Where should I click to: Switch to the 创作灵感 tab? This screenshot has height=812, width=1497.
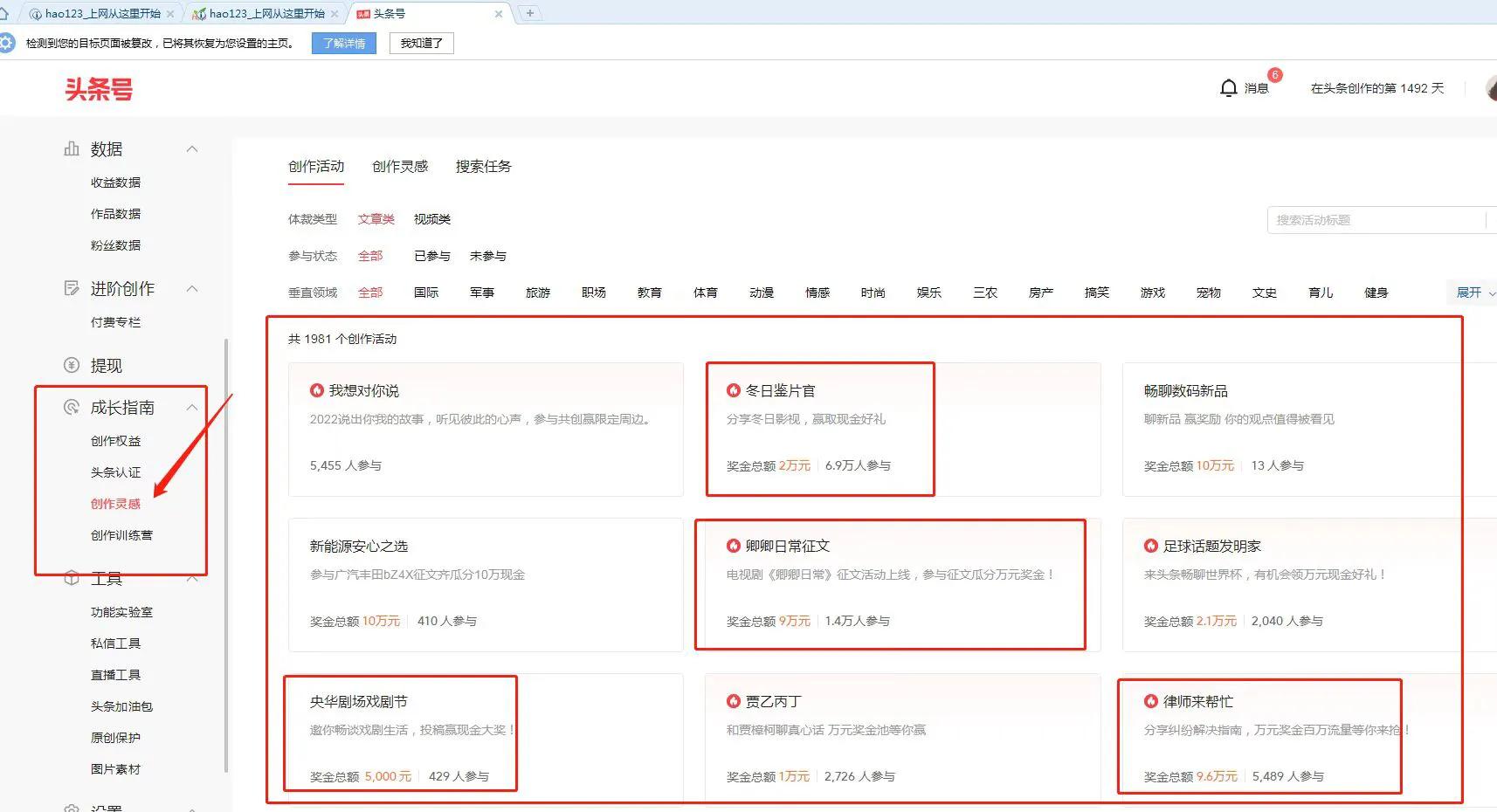click(399, 167)
